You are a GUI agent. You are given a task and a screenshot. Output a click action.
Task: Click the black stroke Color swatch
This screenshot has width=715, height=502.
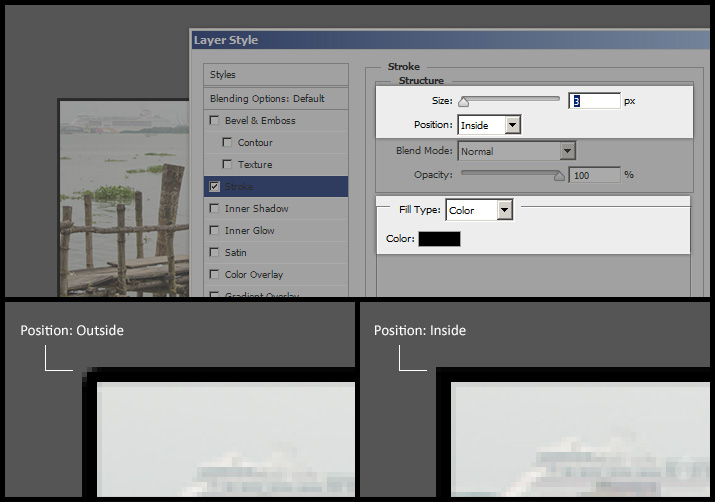pyautogui.click(x=439, y=239)
